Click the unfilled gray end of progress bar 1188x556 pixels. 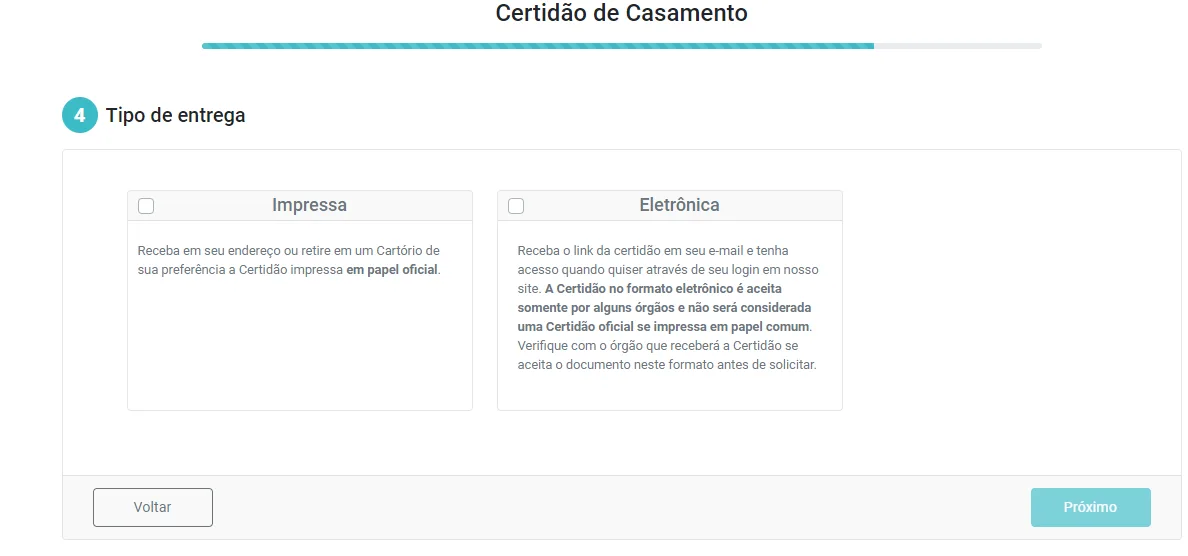957,46
